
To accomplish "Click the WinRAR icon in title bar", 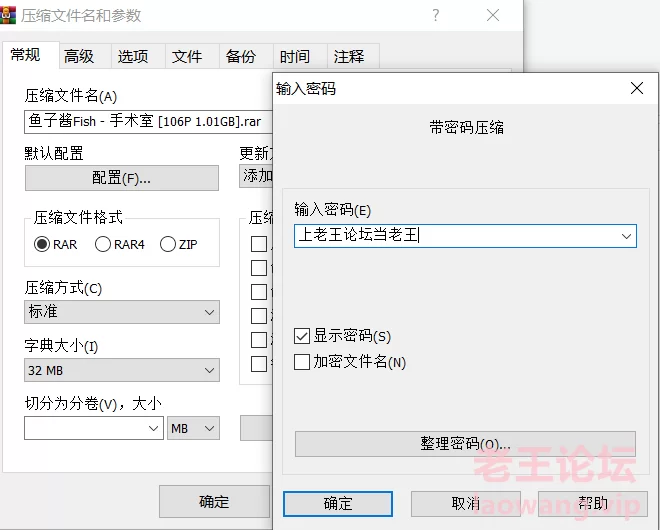I will (x=7, y=15).
